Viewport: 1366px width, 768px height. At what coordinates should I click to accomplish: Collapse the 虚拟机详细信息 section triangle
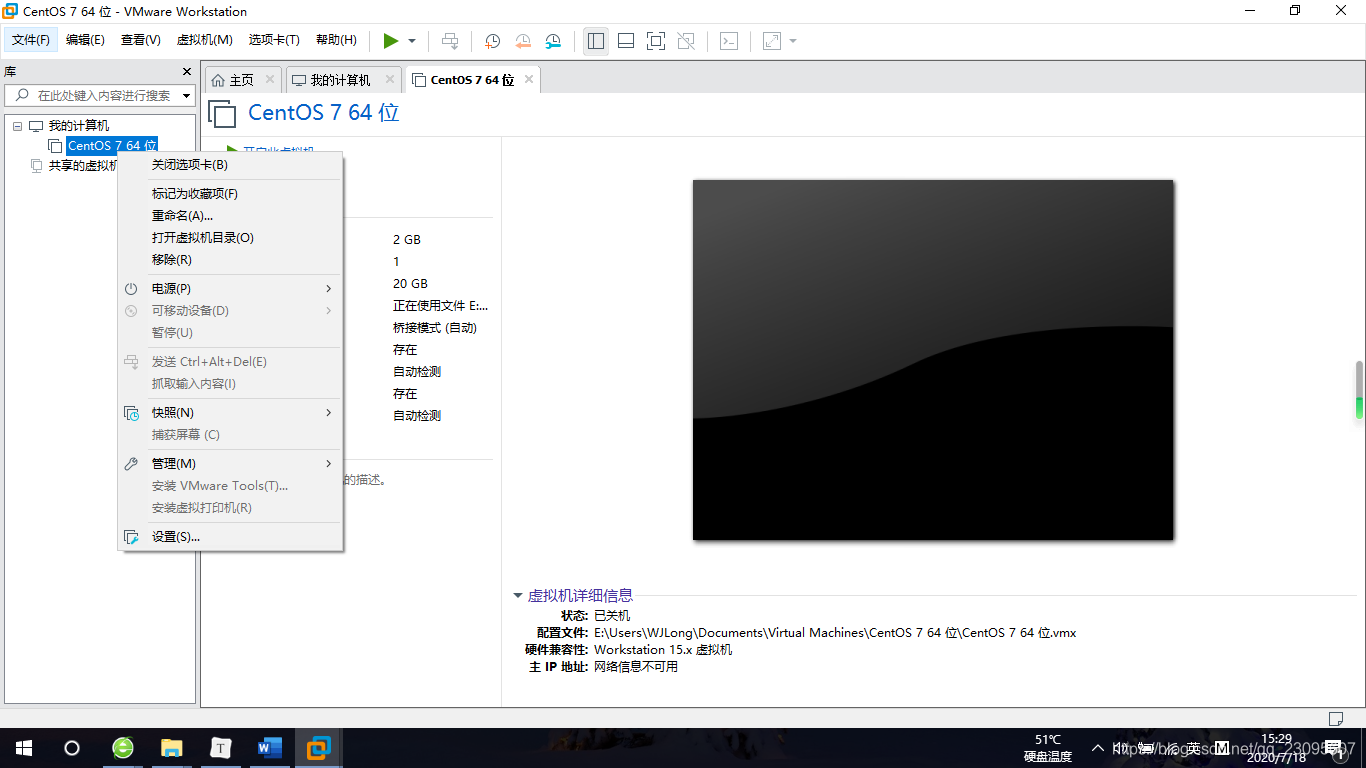click(x=518, y=596)
